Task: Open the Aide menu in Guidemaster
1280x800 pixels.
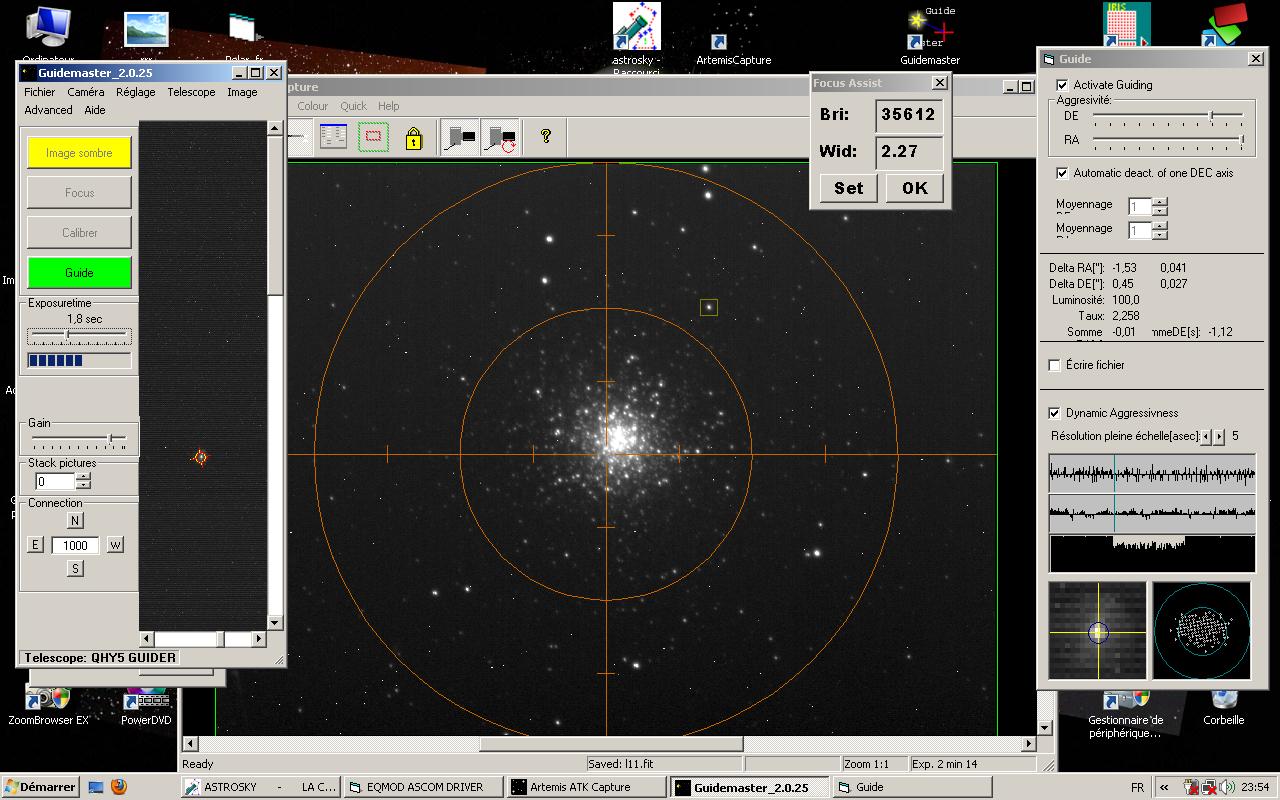Action: 95,110
